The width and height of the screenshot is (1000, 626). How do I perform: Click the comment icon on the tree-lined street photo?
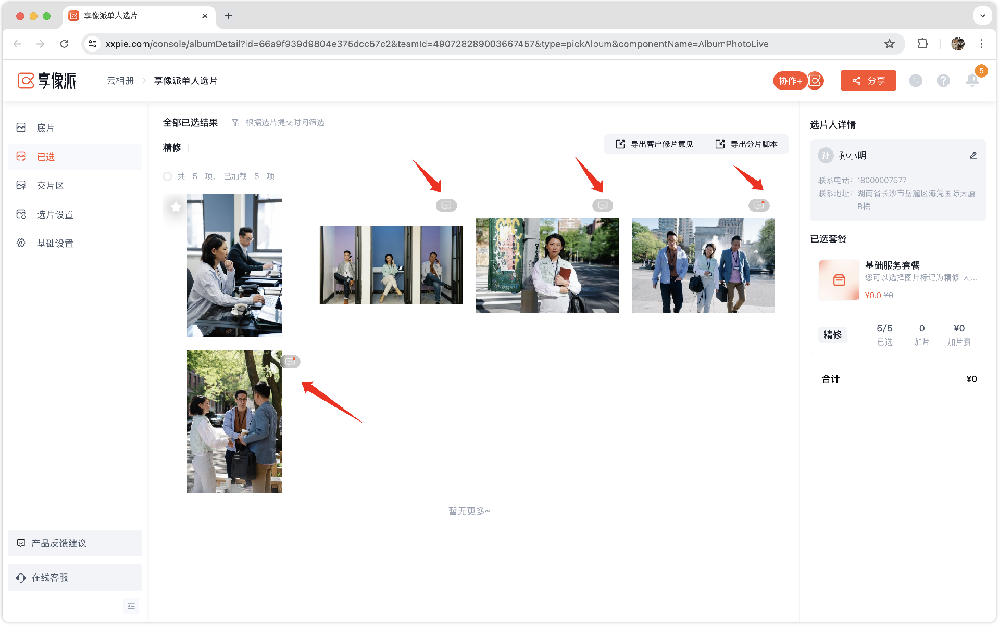click(291, 361)
